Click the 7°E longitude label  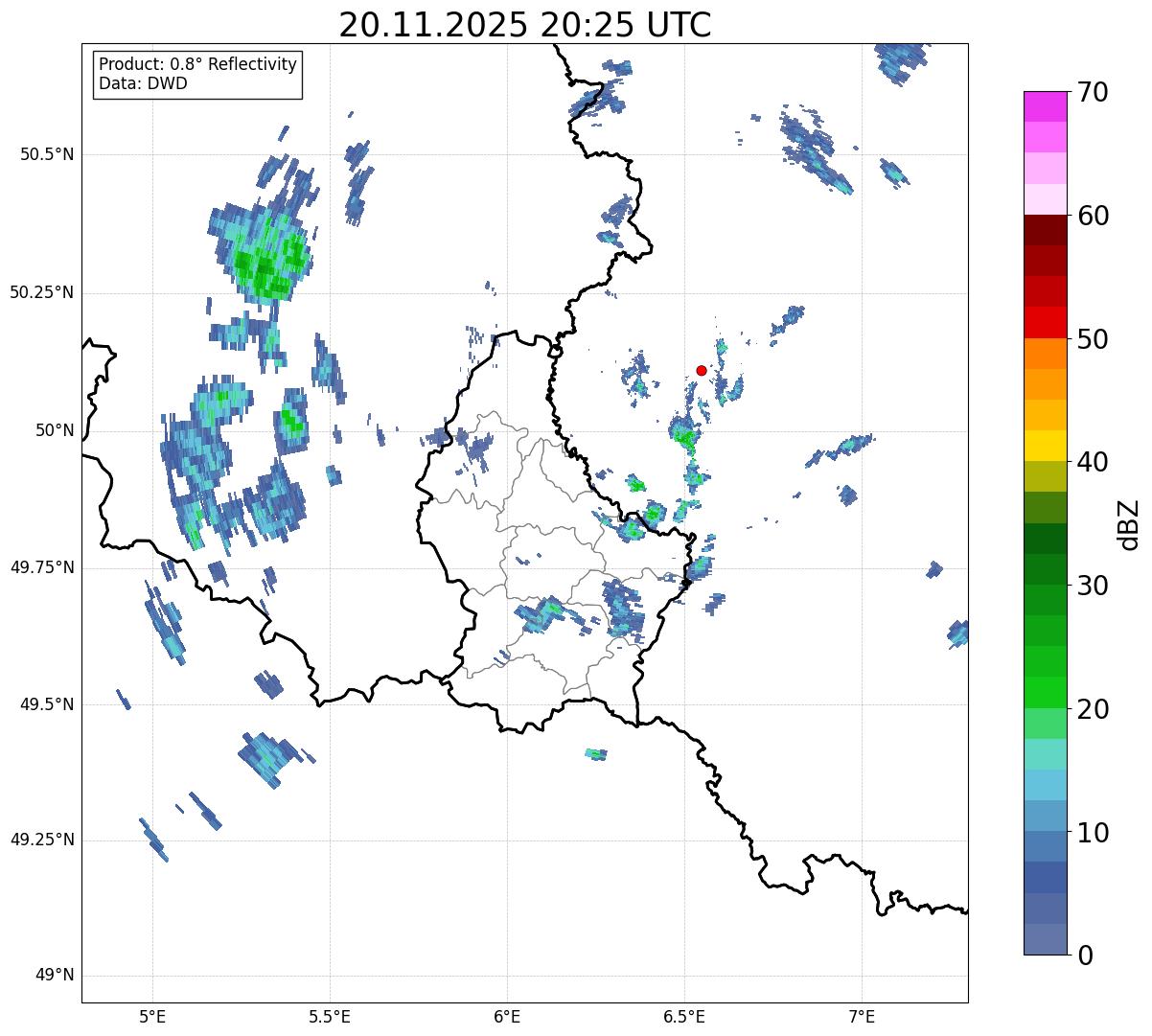pos(862,1016)
